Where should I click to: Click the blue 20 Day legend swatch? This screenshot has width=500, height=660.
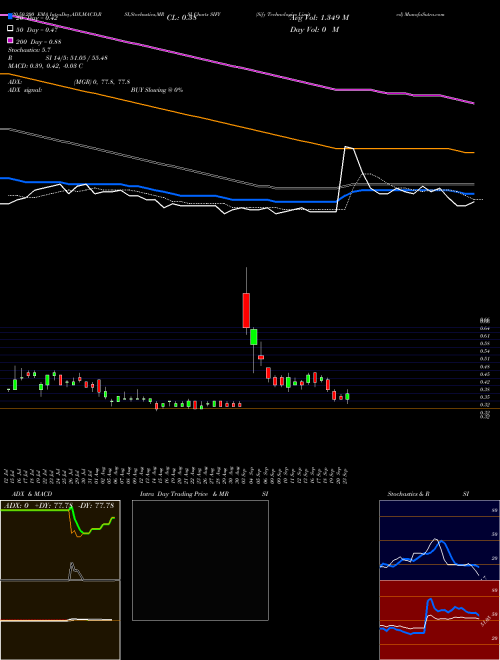pyautogui.click(x=10, y=16)
